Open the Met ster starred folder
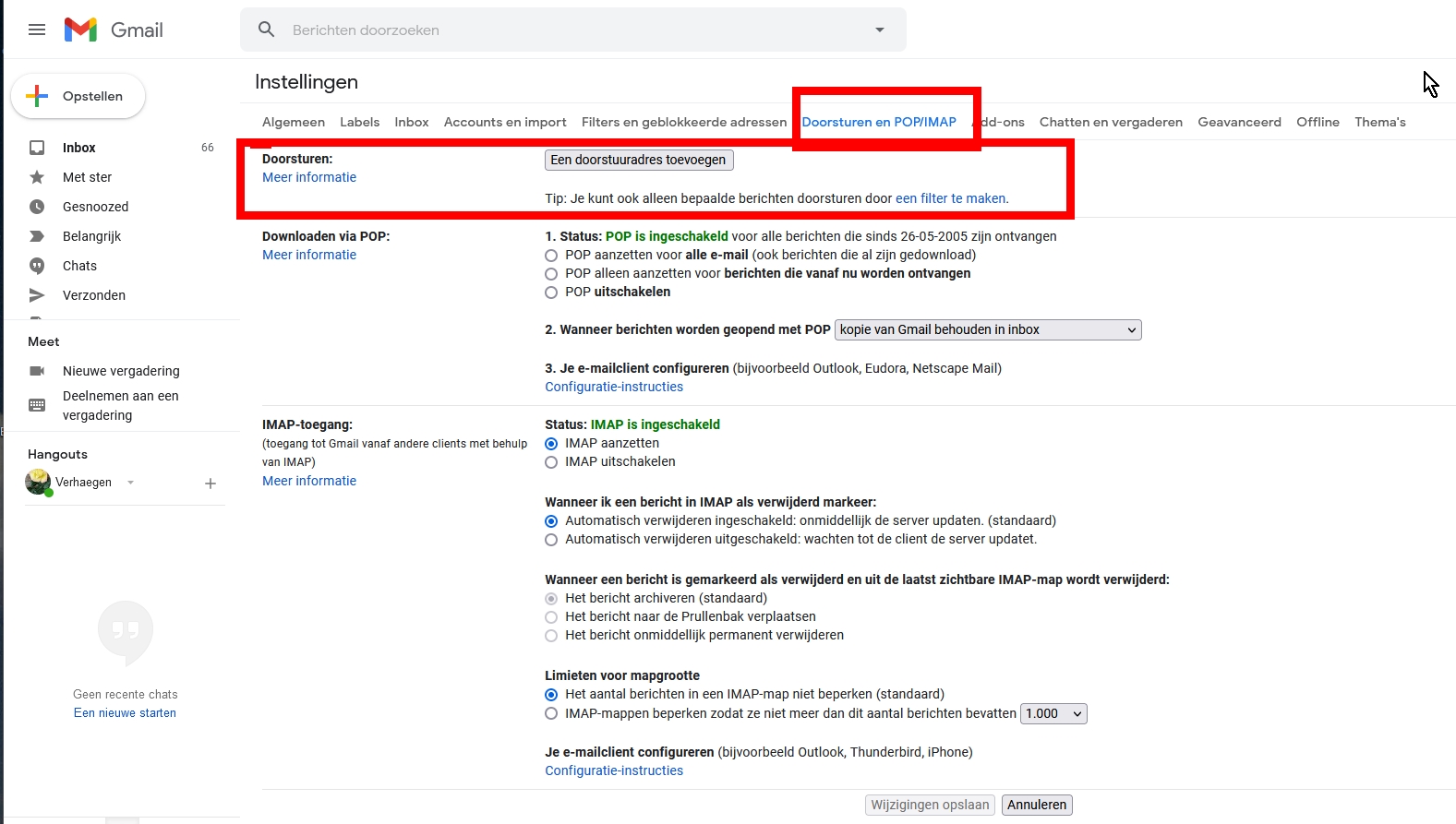1456x824 pixels. tap(87, 177)
